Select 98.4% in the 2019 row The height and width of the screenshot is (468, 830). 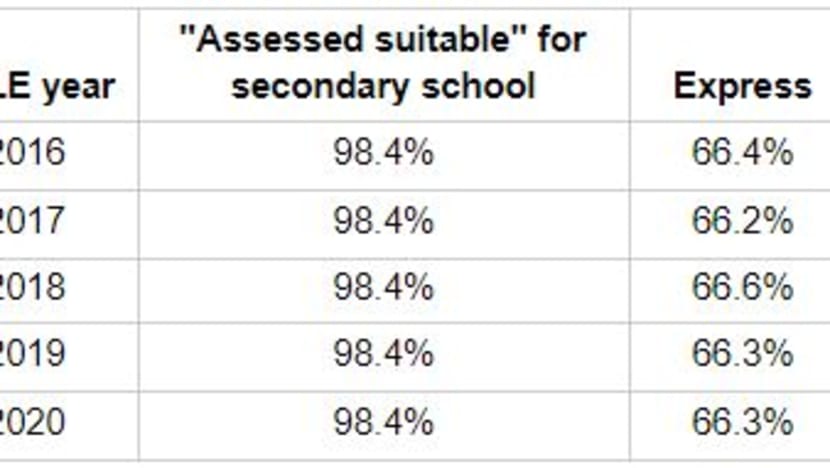[x=384, y=354]
